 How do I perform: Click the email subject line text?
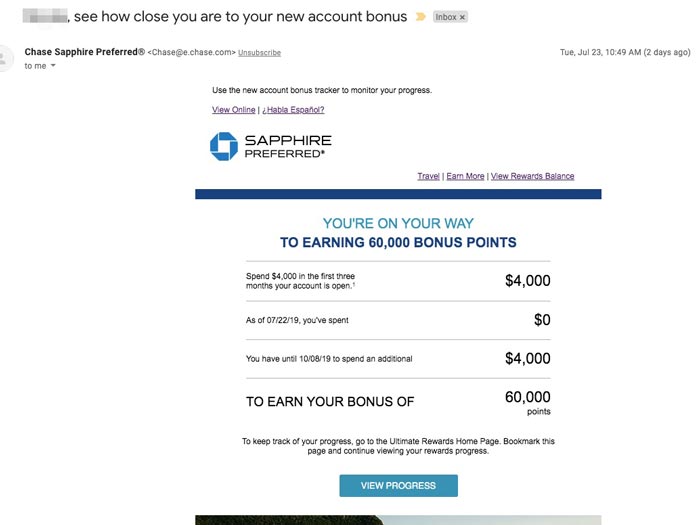(x=240, y=17)
